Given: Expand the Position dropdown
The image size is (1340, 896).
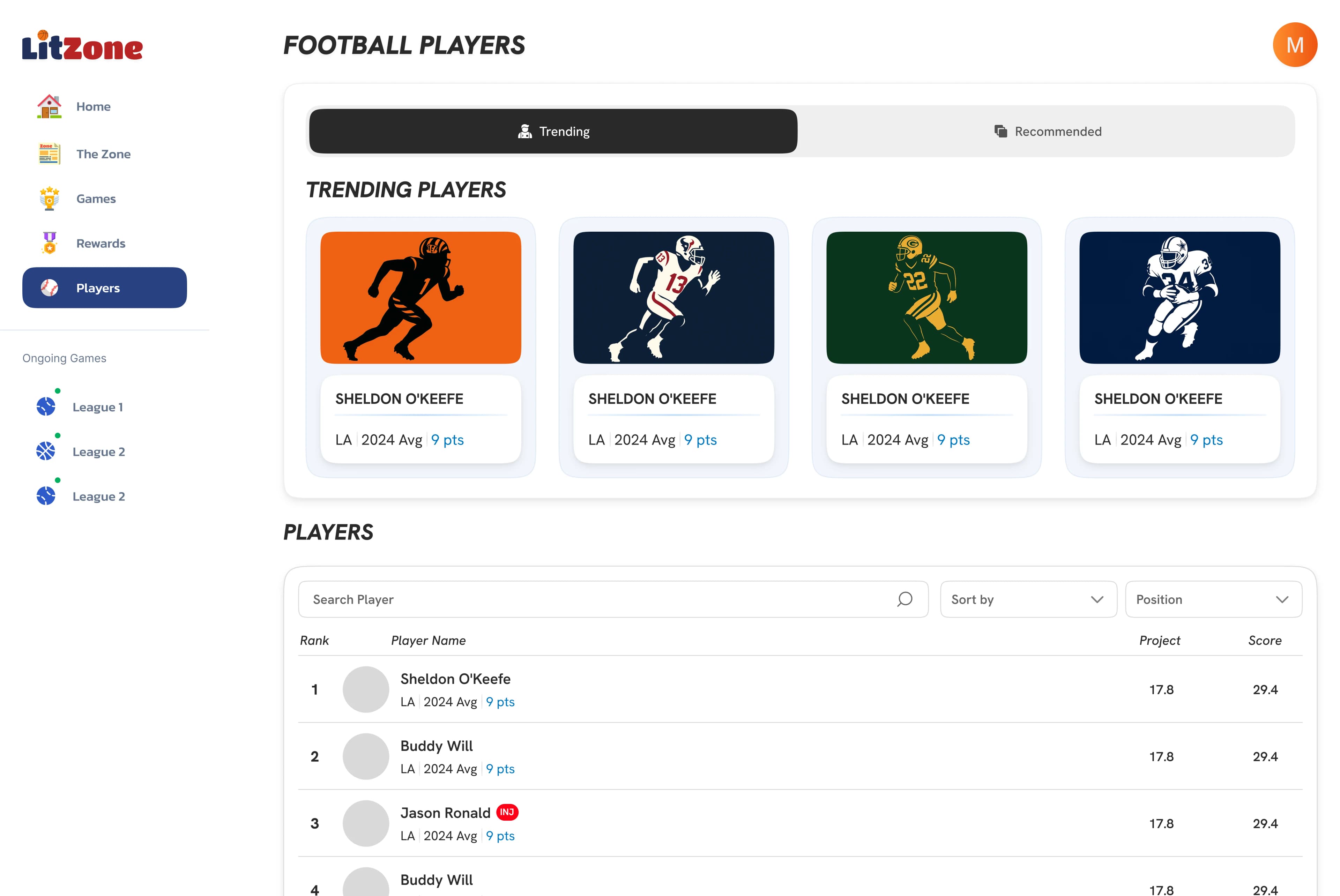Looking at the screenshot, I should (x=1213, y=599).
